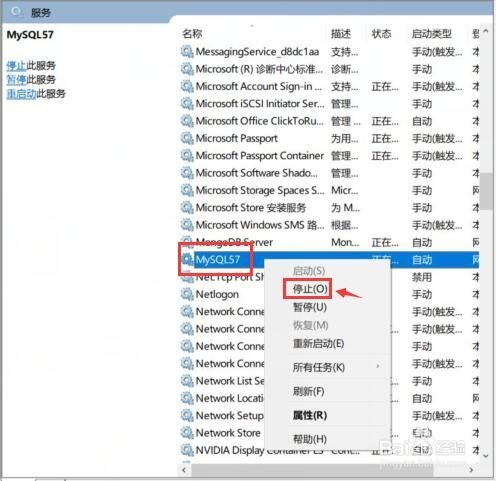496x481 pixels.
Task: Click gear icon of NVIDIA Display Container
Action: tap(187, 450)
